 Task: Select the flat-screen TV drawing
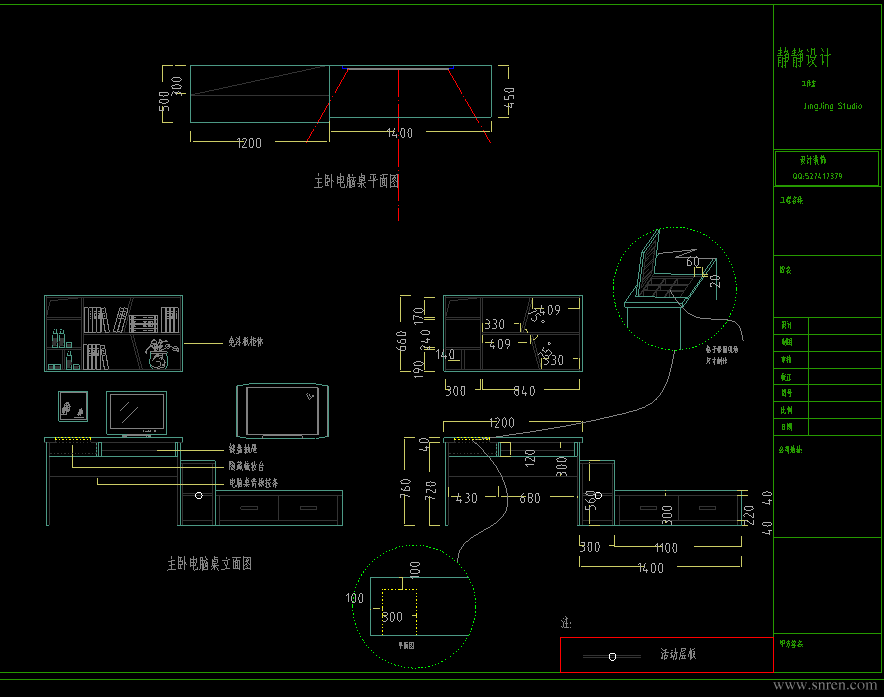282,411
